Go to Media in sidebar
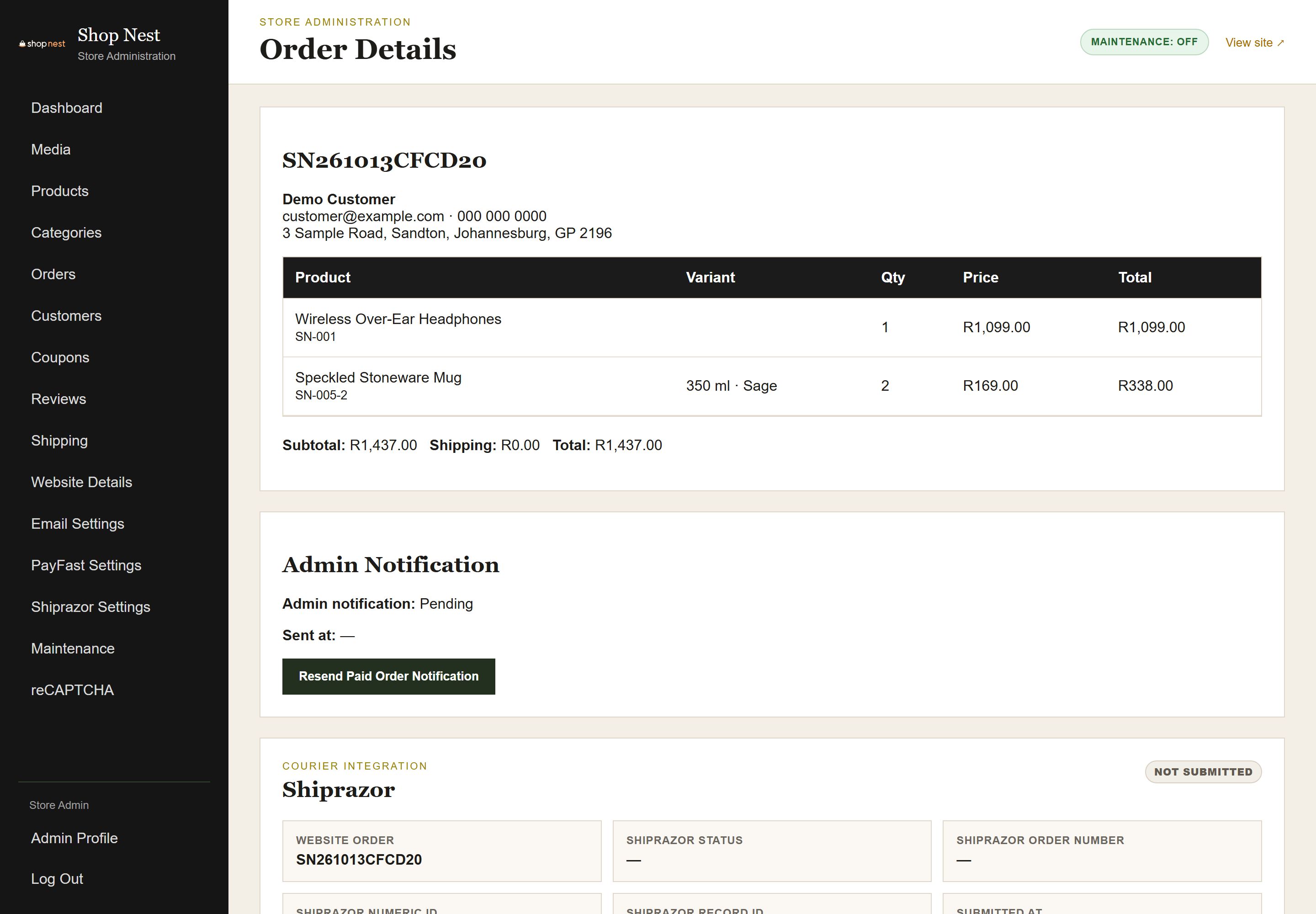Viewport: 1316px width, 914px height. coord(50,149)
